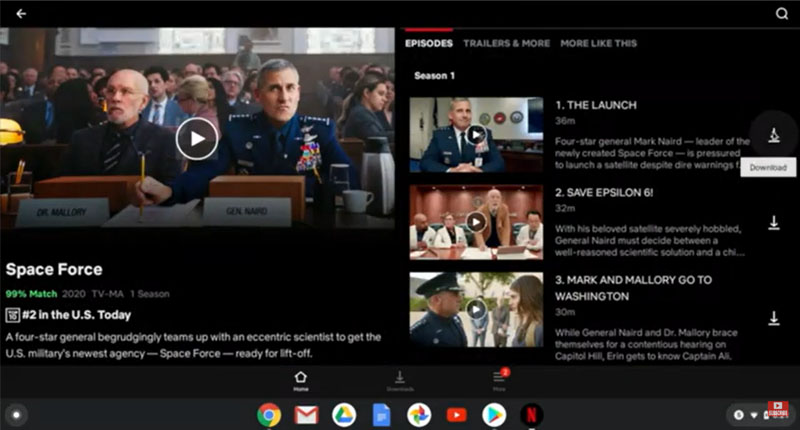Click the Top 10 badge icon
The image size is (800, 430).
[x=12, y=315]
